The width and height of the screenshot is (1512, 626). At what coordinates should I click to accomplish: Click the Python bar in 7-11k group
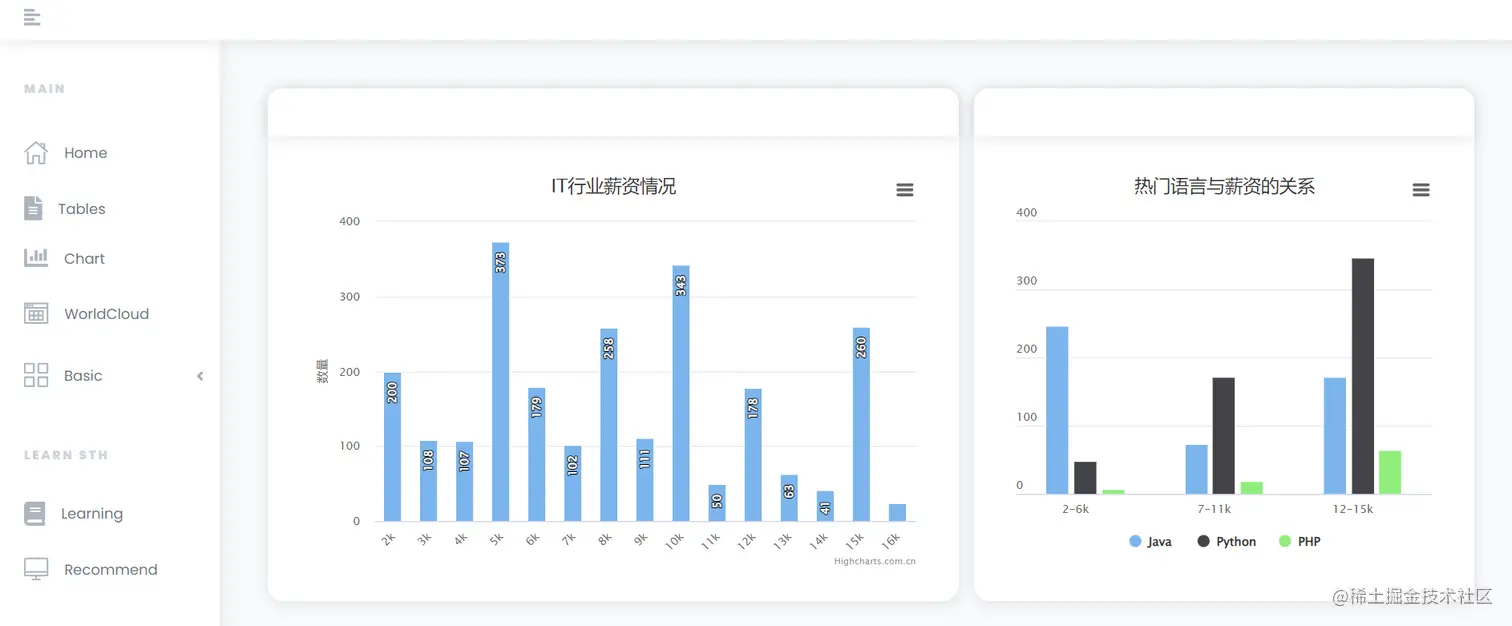pos(1224,435)
